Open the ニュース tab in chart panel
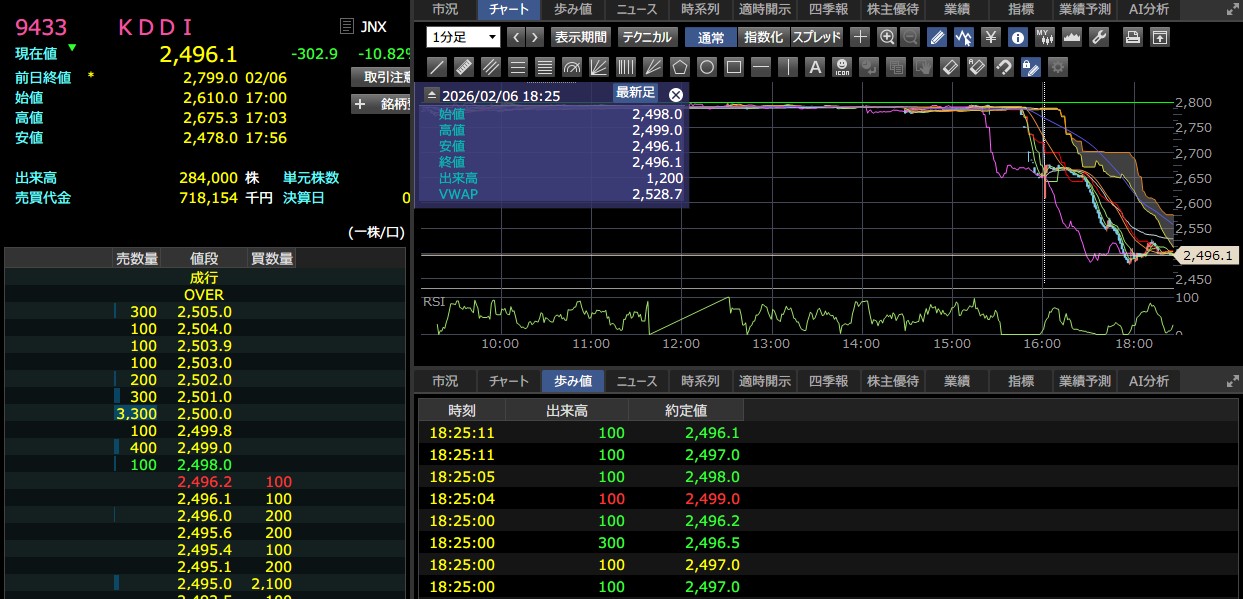 point(637,9)
